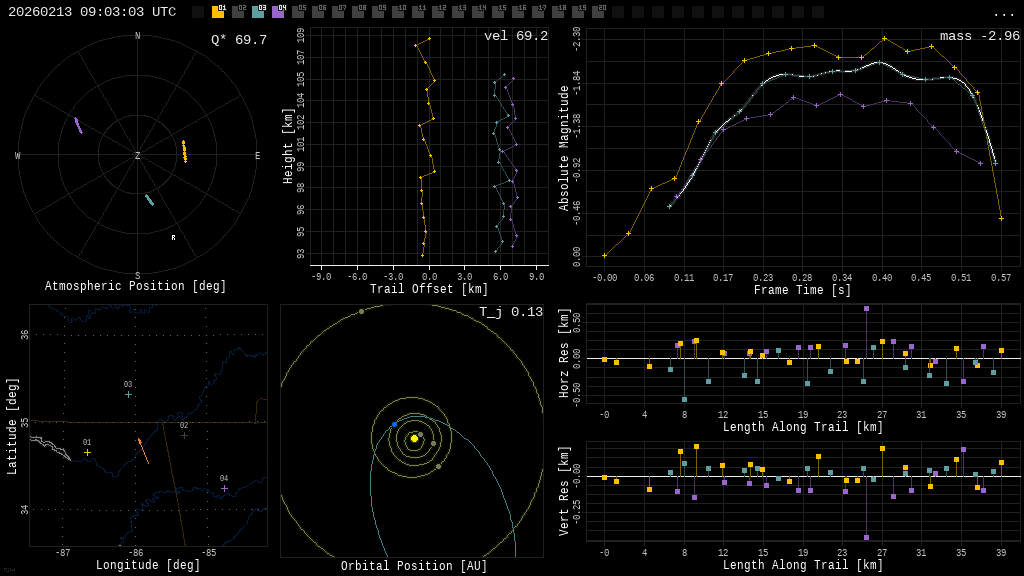Click the yellow track in atmospheric position plot
Screen dimensions: 1024x576
coord(184,151)
